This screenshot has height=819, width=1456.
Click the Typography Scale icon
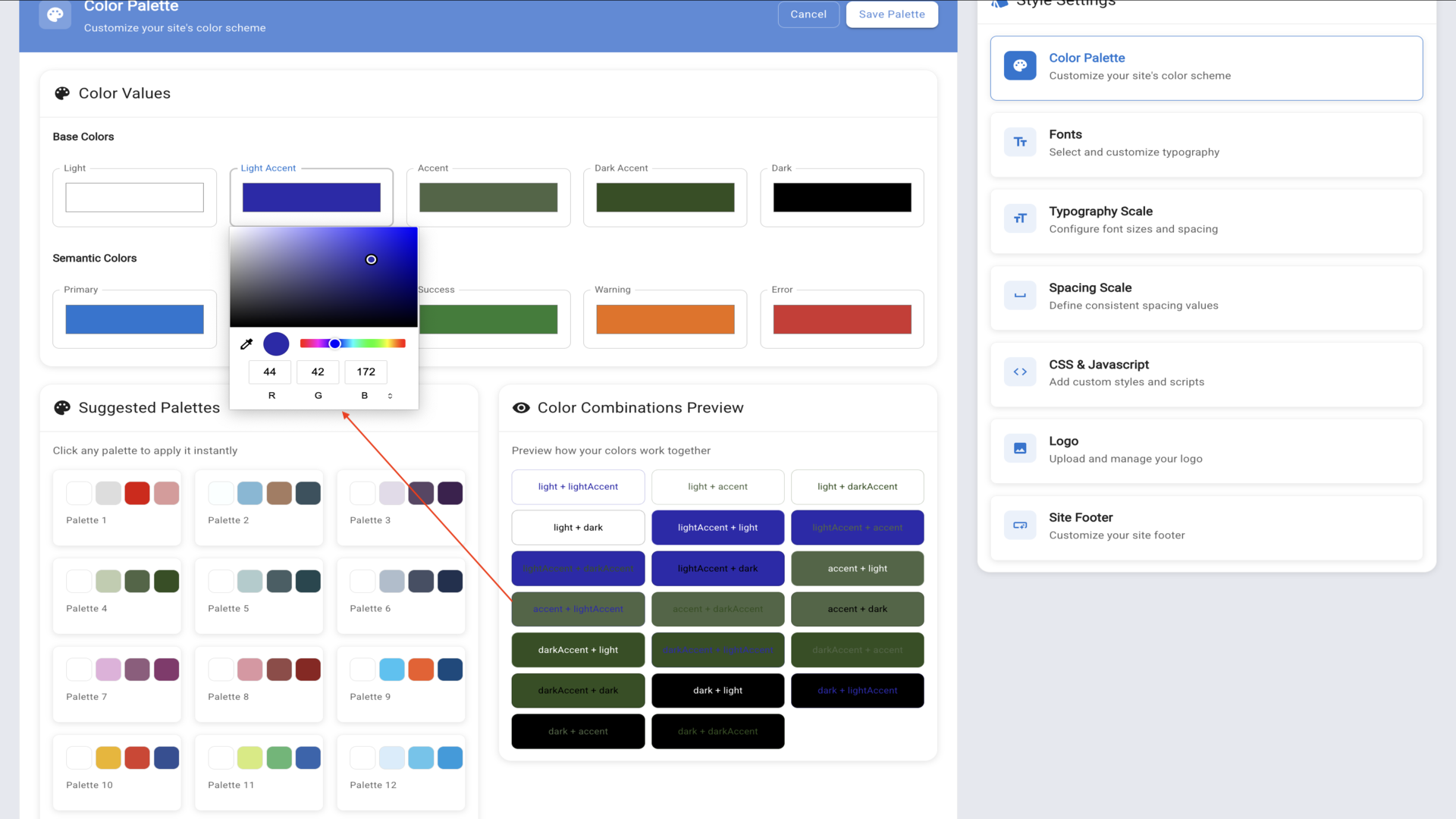click(x=1020, y=219)
